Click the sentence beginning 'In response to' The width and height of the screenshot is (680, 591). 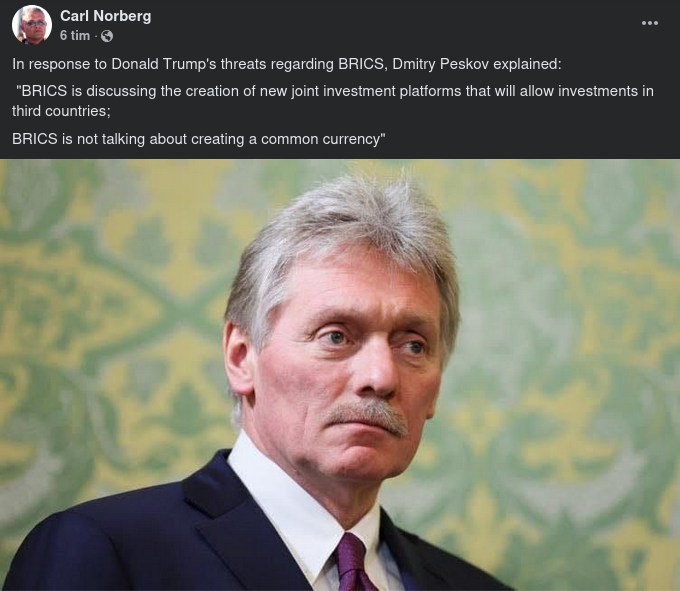coord(287,64)
